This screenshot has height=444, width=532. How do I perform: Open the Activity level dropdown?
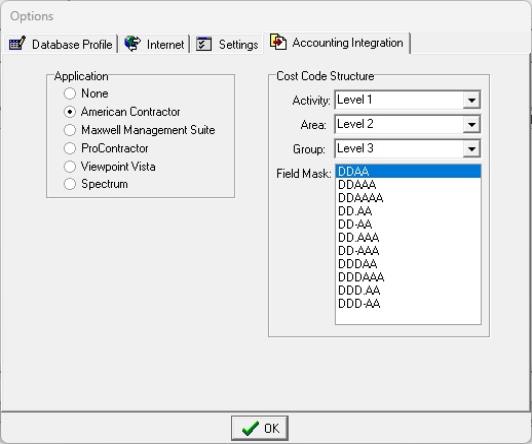472,100
